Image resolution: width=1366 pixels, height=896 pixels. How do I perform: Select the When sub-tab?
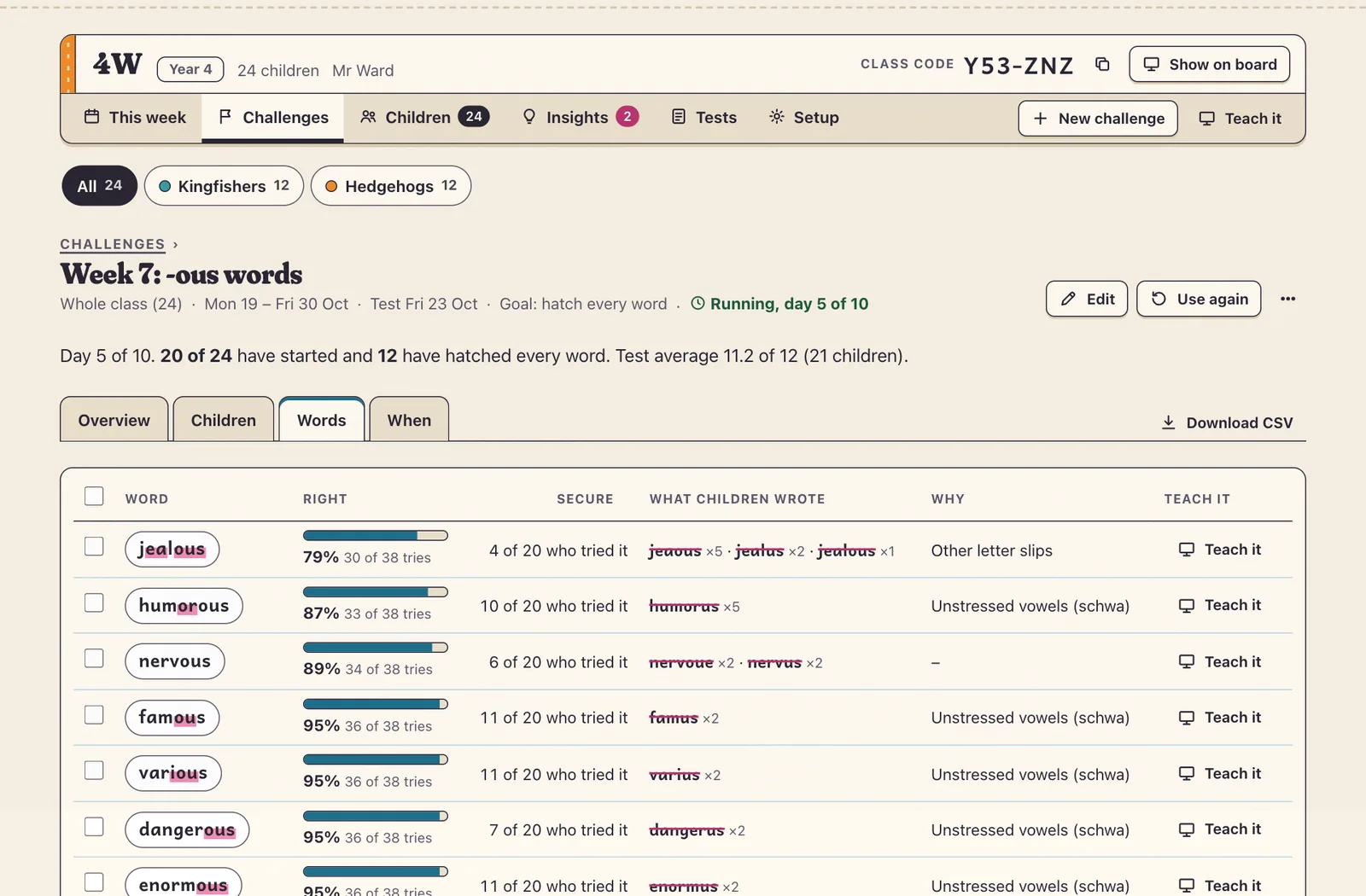(x=409, y=420)
